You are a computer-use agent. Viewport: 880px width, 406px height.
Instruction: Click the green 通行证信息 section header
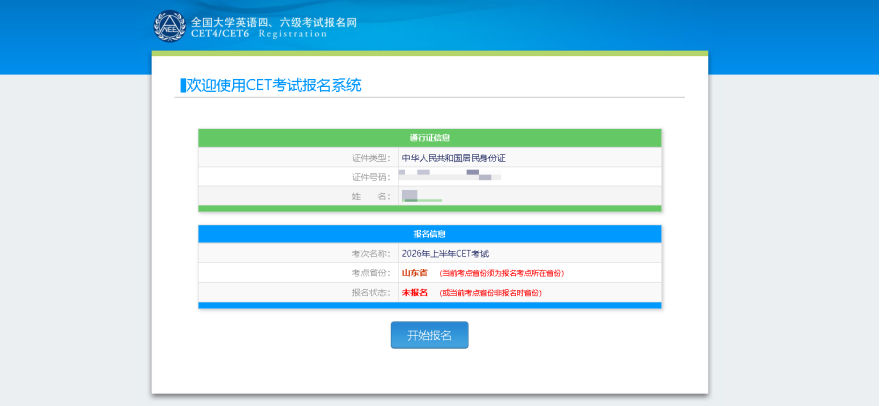[x=430, y=138]
